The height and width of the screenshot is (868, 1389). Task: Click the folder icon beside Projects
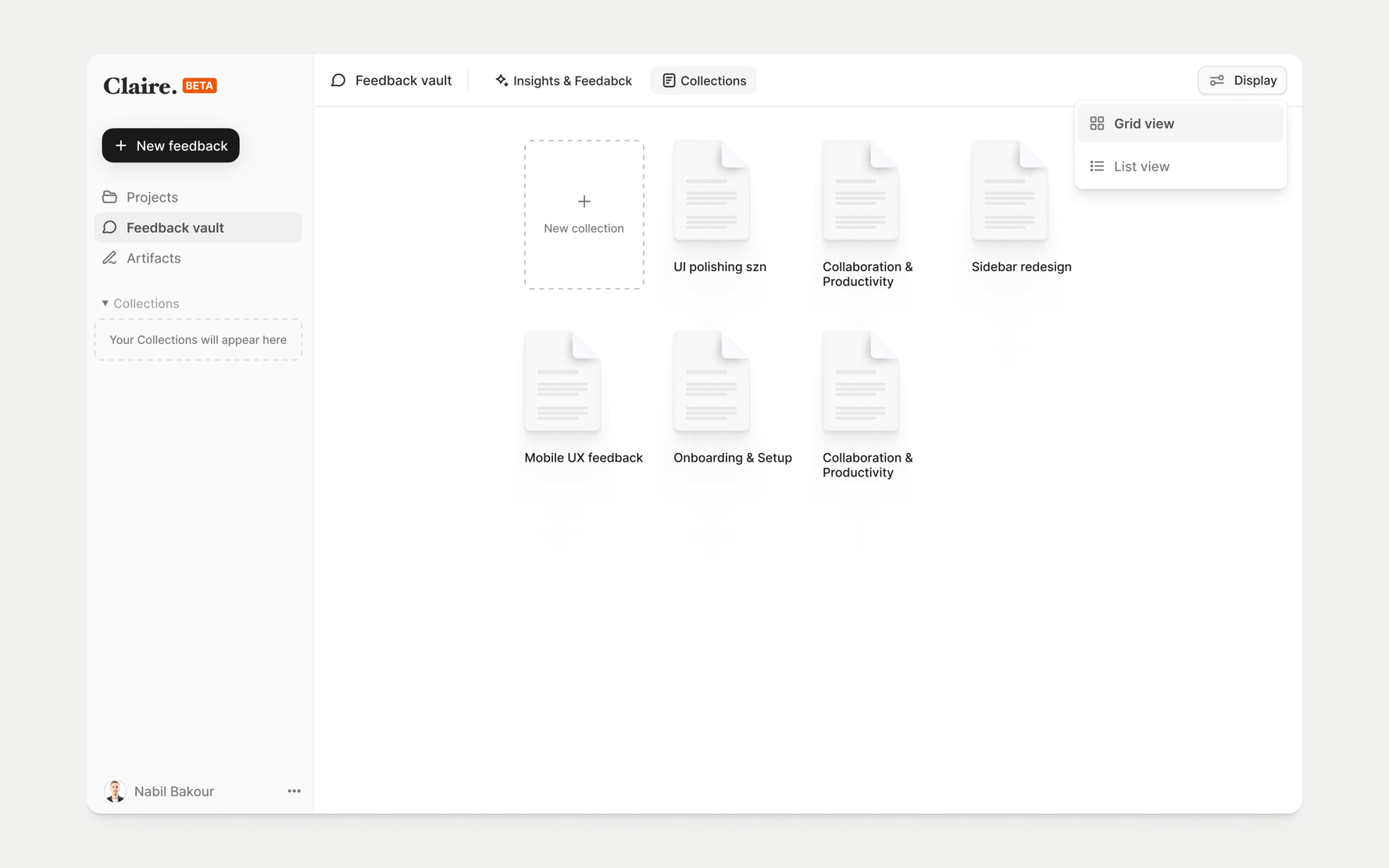tap(110, 197)
